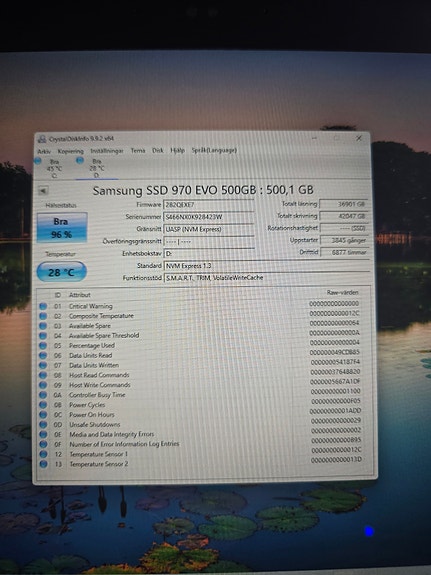431x575 pixels.
Task: Click the Uppstarter 3845 gånger value
Action: tap(343, 240)
